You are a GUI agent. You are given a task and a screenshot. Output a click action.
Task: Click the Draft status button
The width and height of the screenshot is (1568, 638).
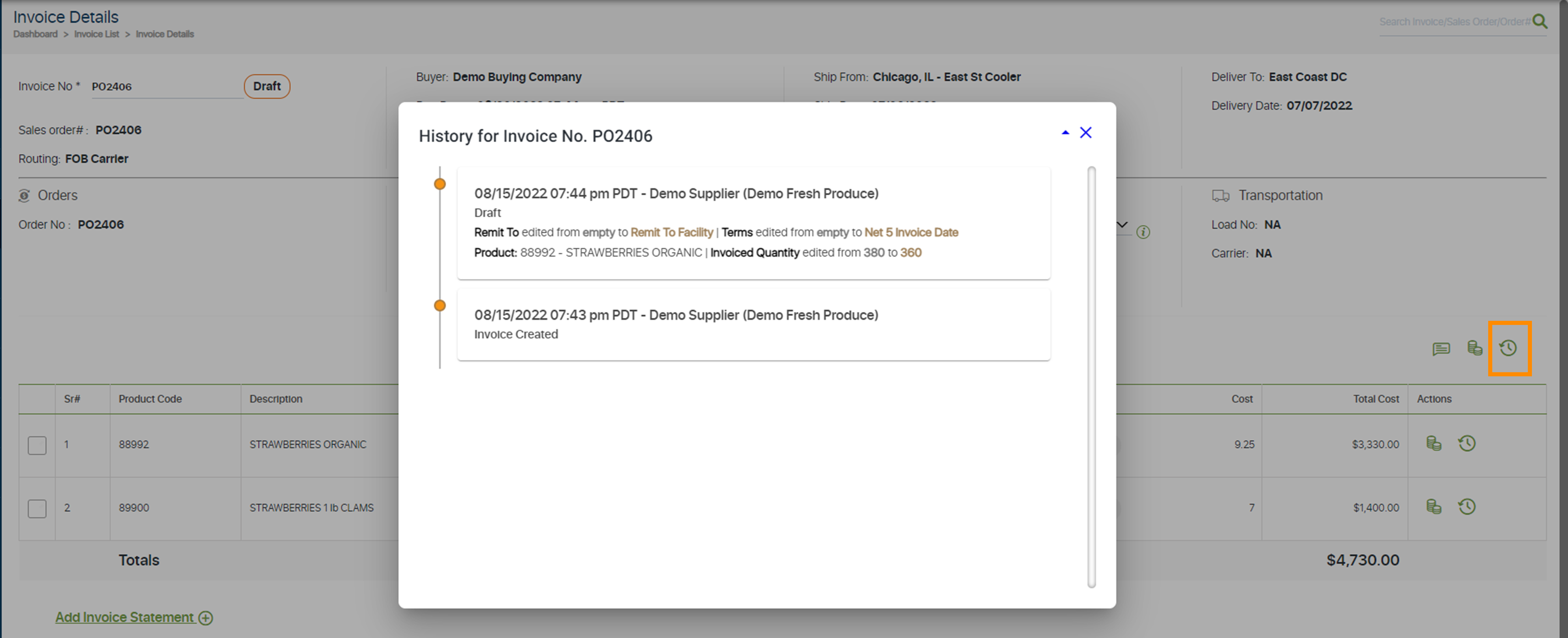click(x=267, y=86)
